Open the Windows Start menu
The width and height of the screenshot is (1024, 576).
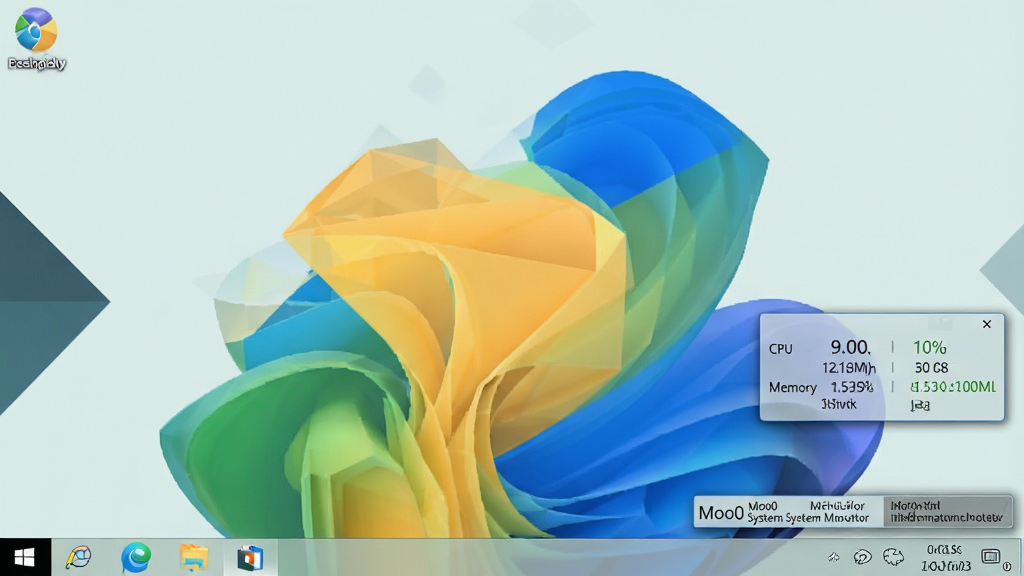25,558
